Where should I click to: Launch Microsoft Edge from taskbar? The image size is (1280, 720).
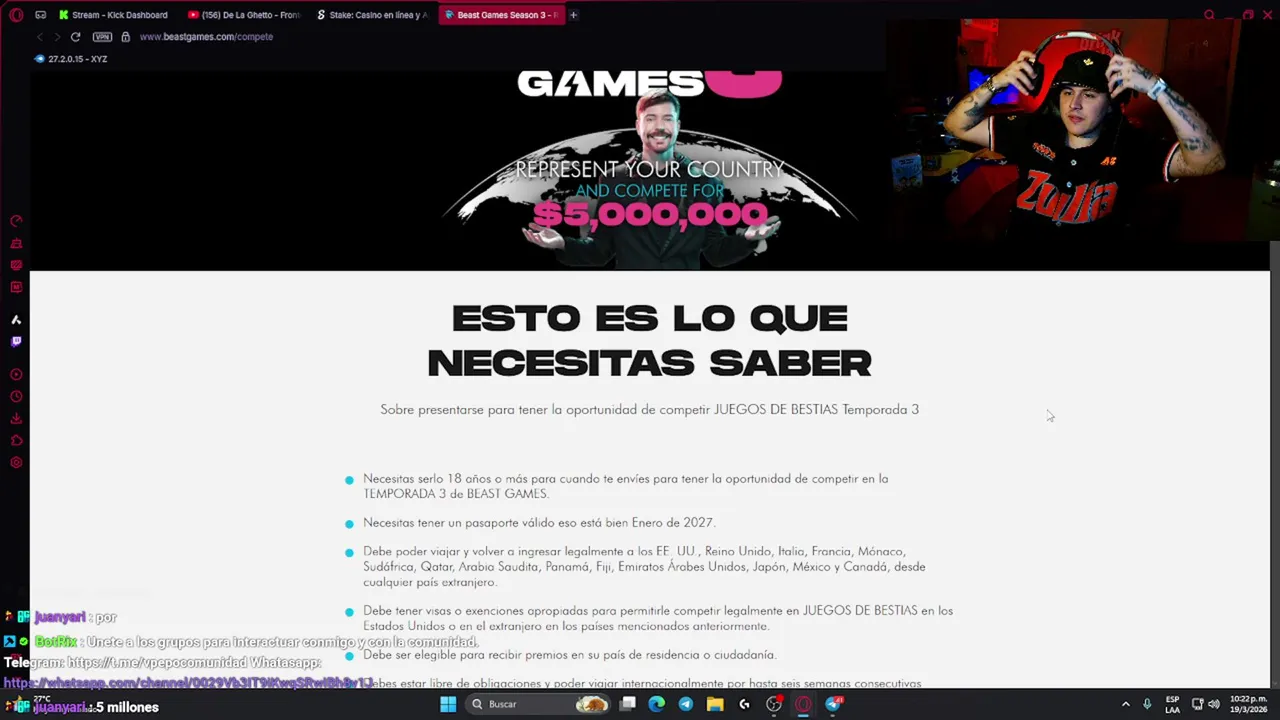point(657,704)
